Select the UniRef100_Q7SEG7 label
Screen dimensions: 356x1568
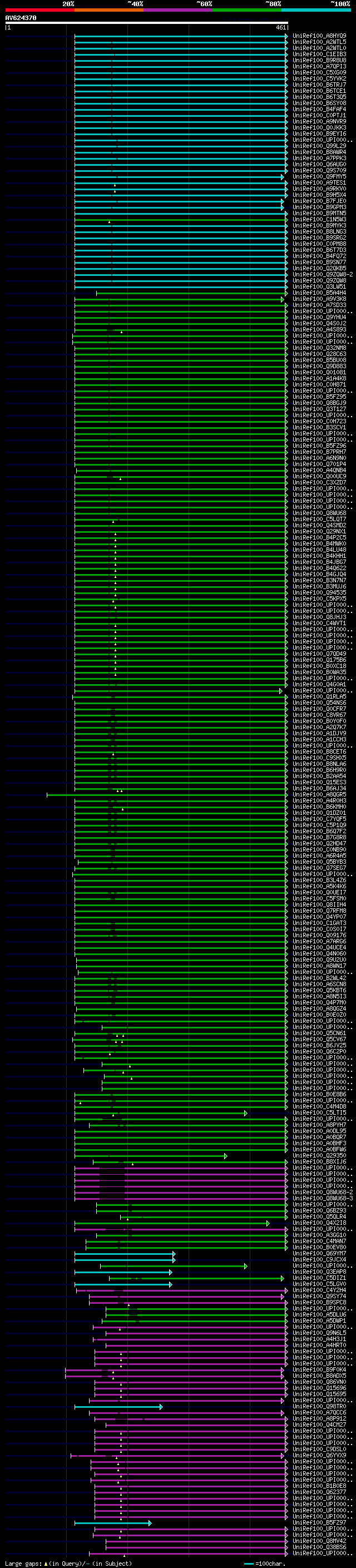click(x=319, y=868)
